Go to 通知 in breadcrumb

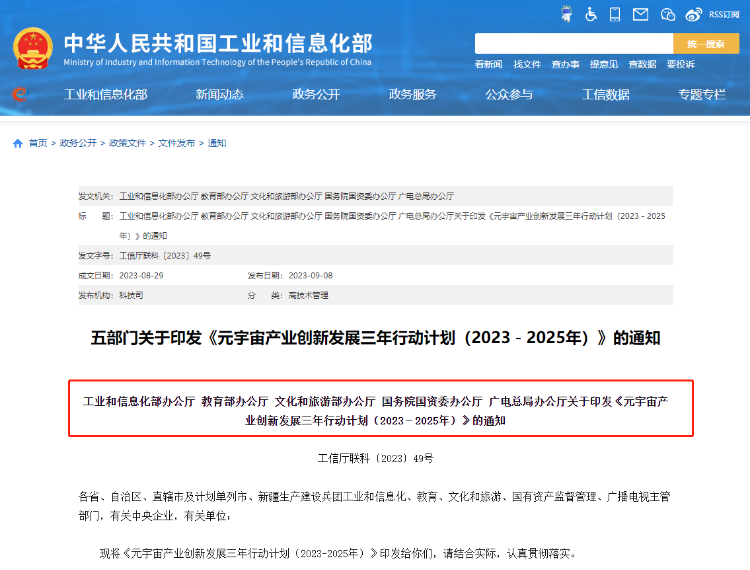tap(217, 143)
